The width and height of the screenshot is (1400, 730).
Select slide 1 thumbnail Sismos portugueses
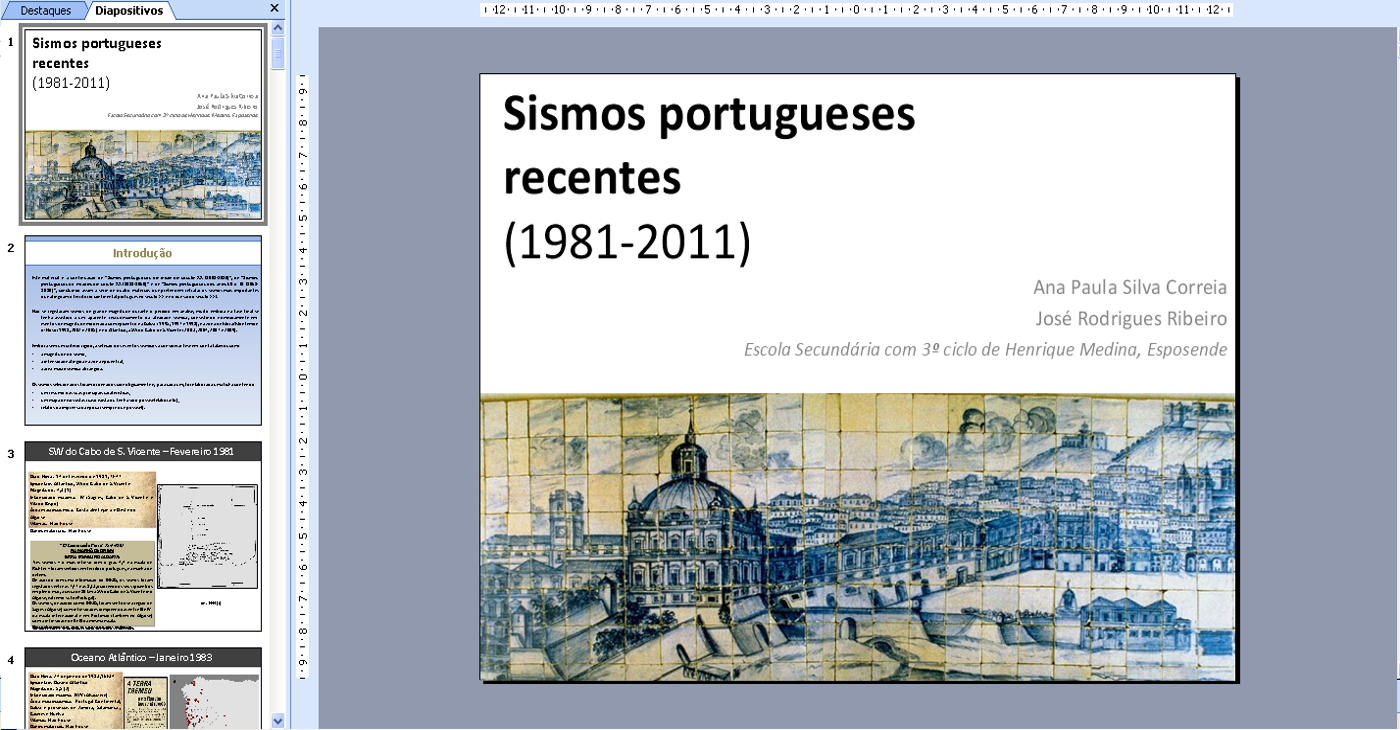143,125
